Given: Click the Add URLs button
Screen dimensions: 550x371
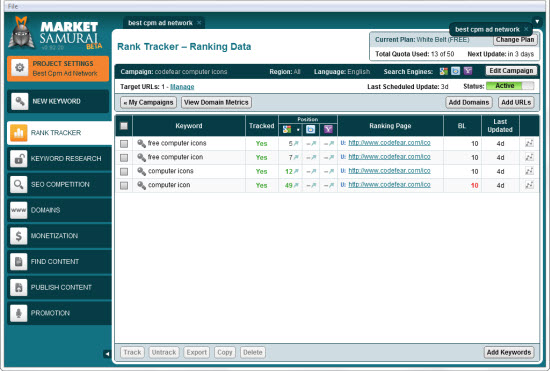Looking at the screenshot, I should click(x=516, y=102).
